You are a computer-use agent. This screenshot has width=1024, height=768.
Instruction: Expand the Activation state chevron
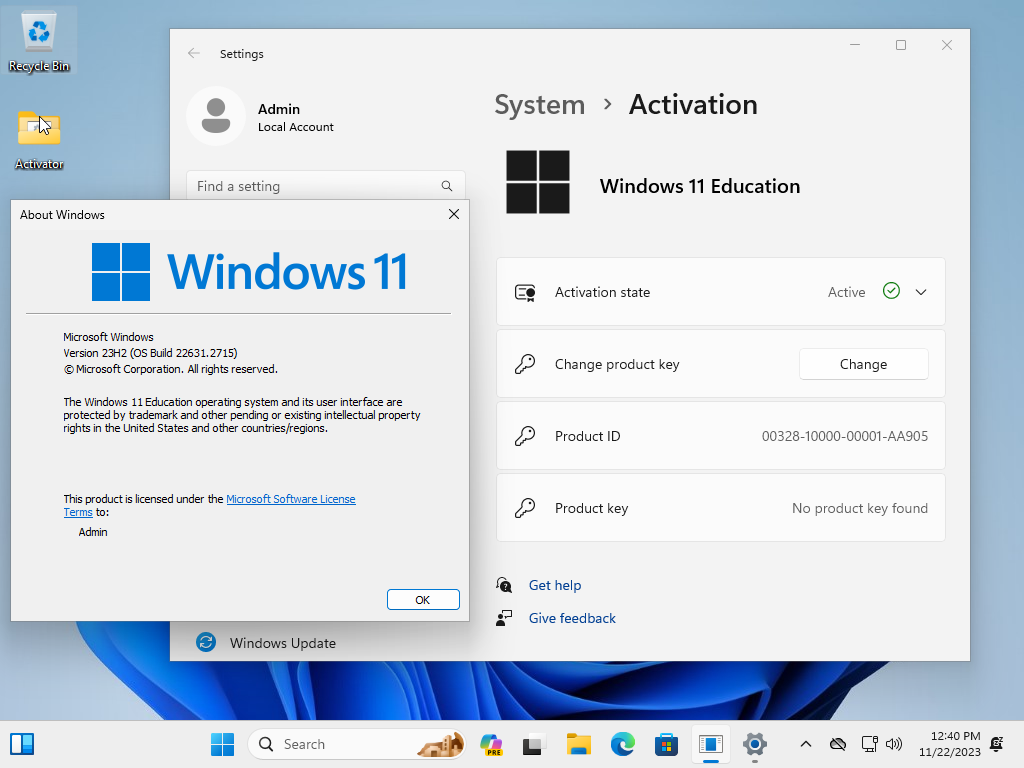coord(921,292)
